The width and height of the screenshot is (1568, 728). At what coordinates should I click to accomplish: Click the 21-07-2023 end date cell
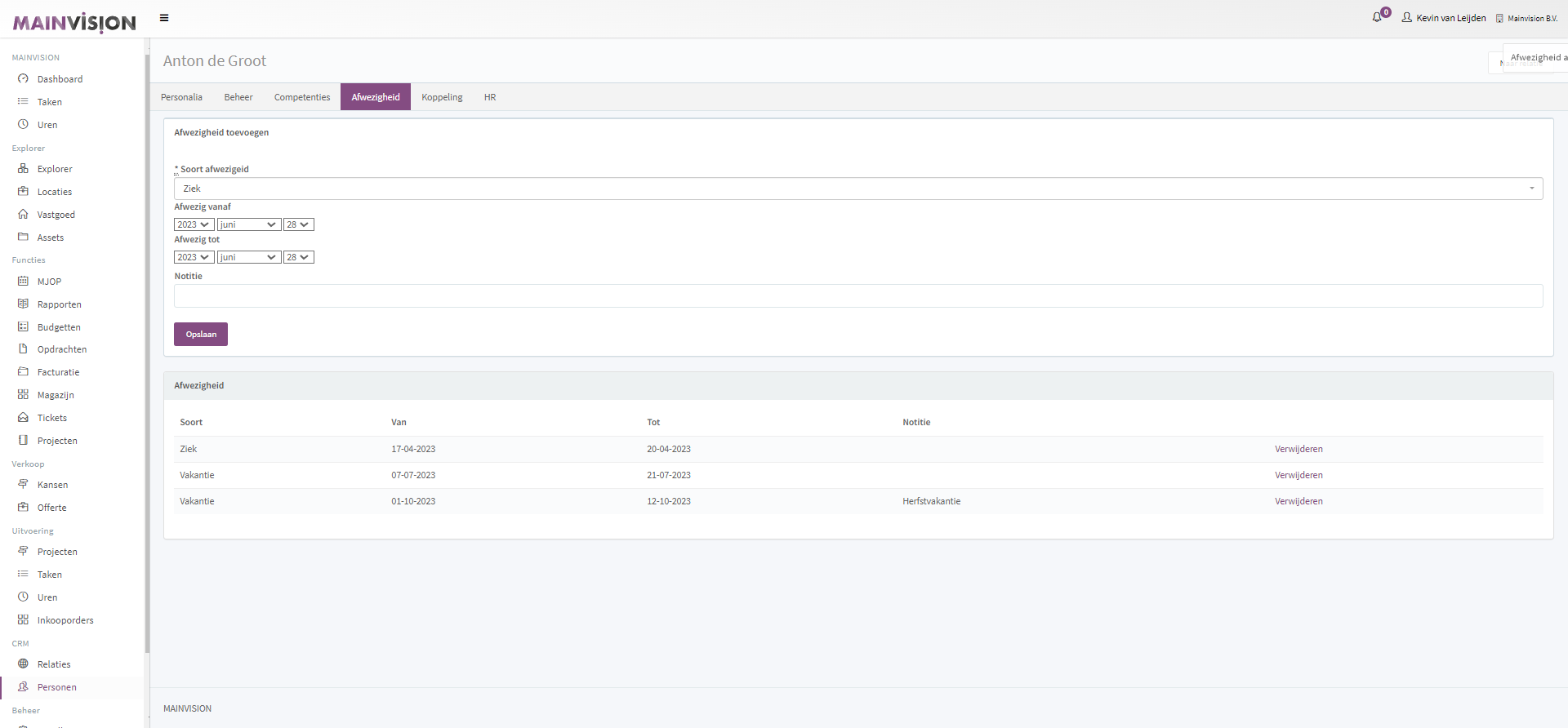[669, 475]
